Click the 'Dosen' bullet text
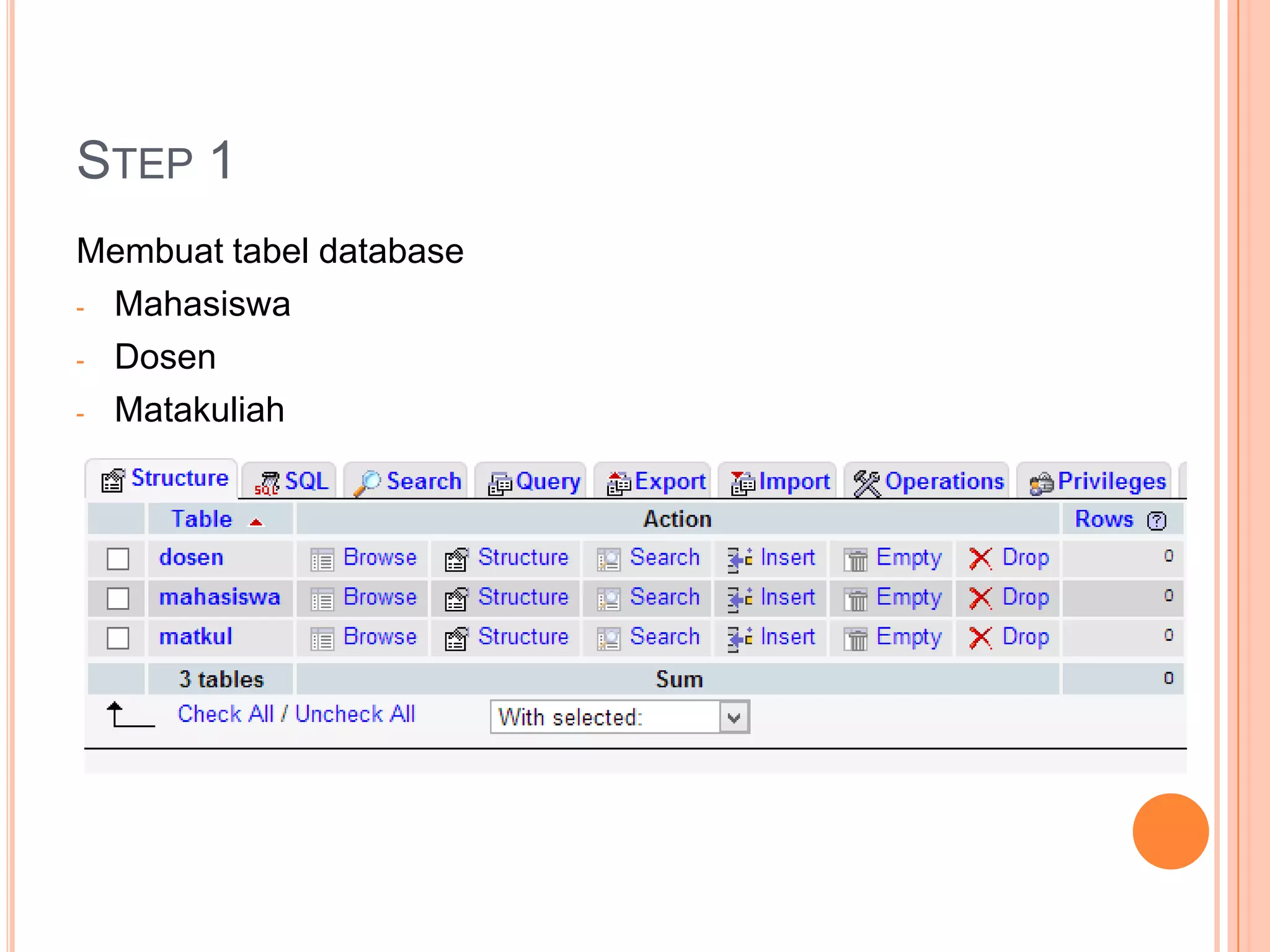 coord(165,357)
